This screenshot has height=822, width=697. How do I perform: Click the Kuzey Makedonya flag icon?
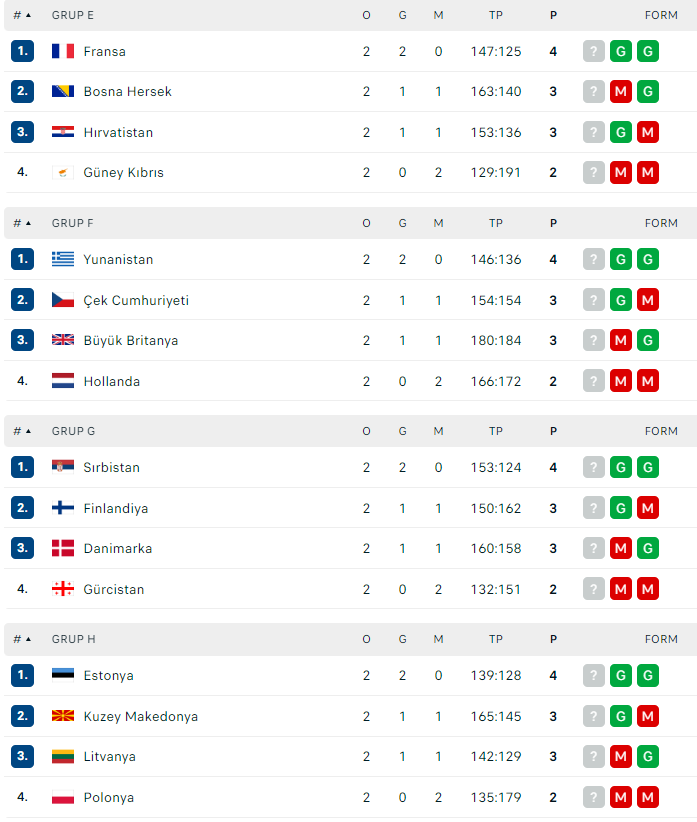coord(63,716)
